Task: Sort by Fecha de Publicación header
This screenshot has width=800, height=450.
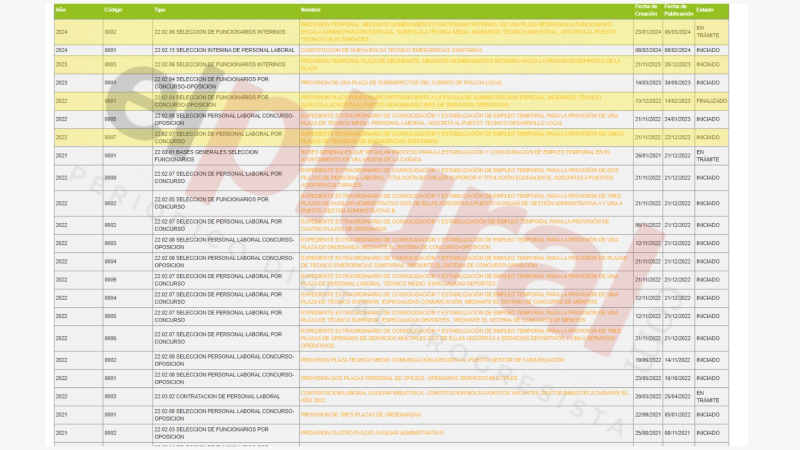Action: coord(678,9)
